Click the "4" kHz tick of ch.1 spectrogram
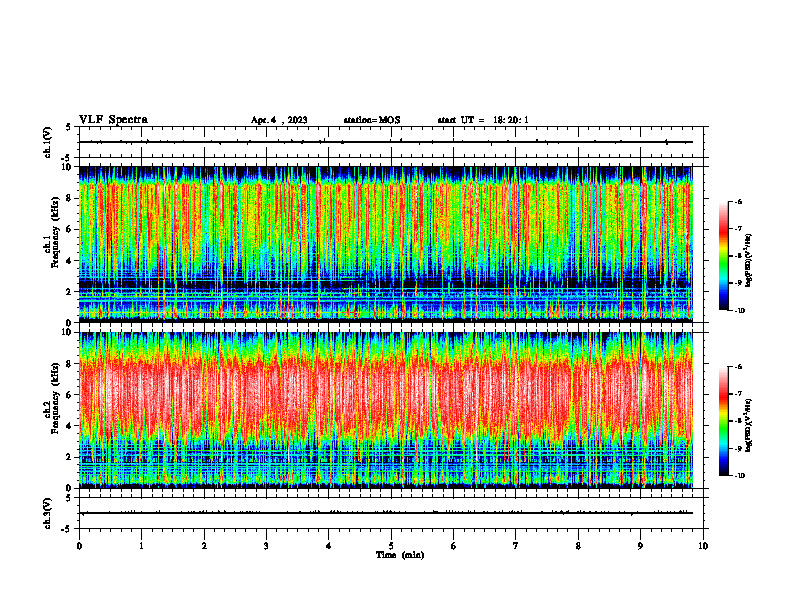Screen dimensions: 792x612 (x=70, y=261)
